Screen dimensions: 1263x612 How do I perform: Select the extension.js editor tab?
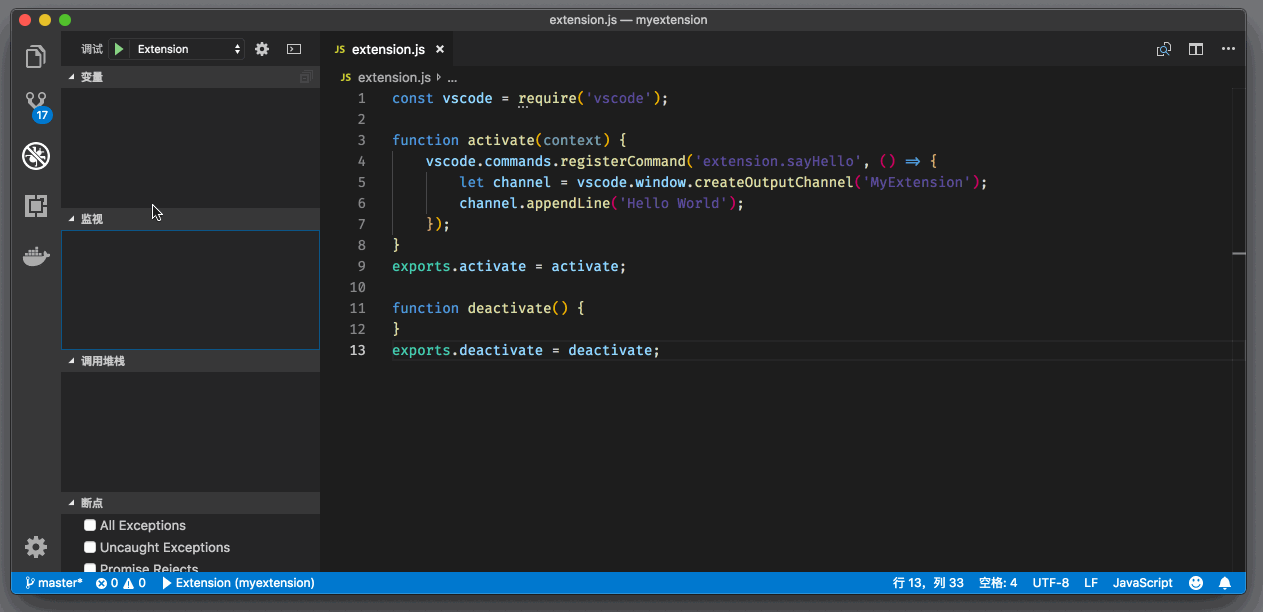(387, 49)
